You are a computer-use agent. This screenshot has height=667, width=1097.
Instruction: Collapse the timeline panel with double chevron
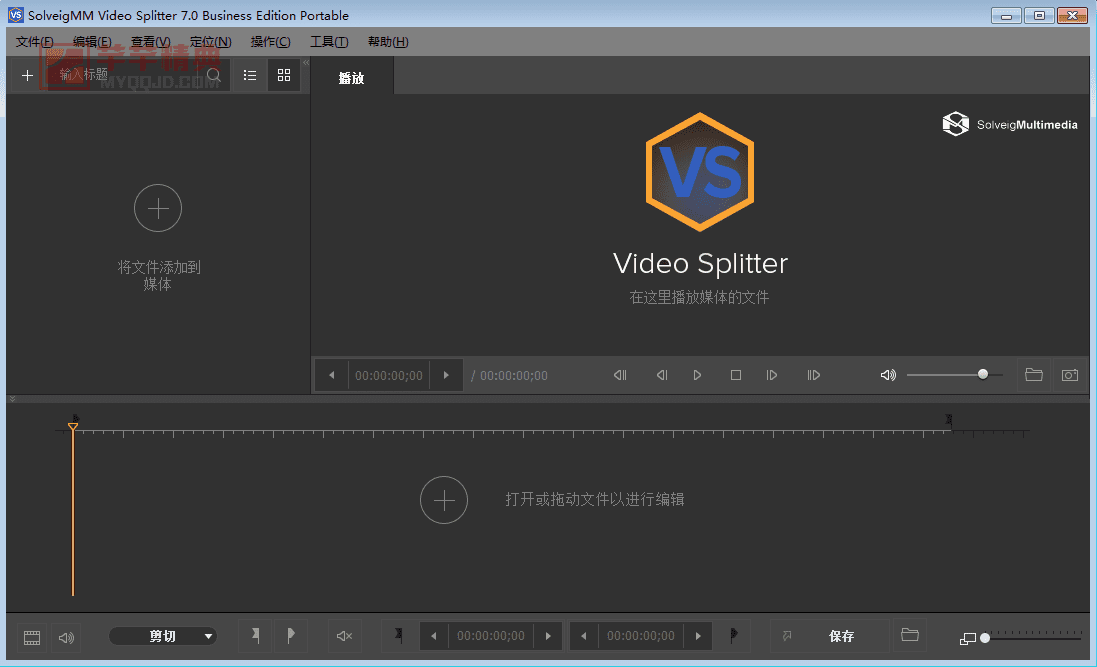pos(12,400)
